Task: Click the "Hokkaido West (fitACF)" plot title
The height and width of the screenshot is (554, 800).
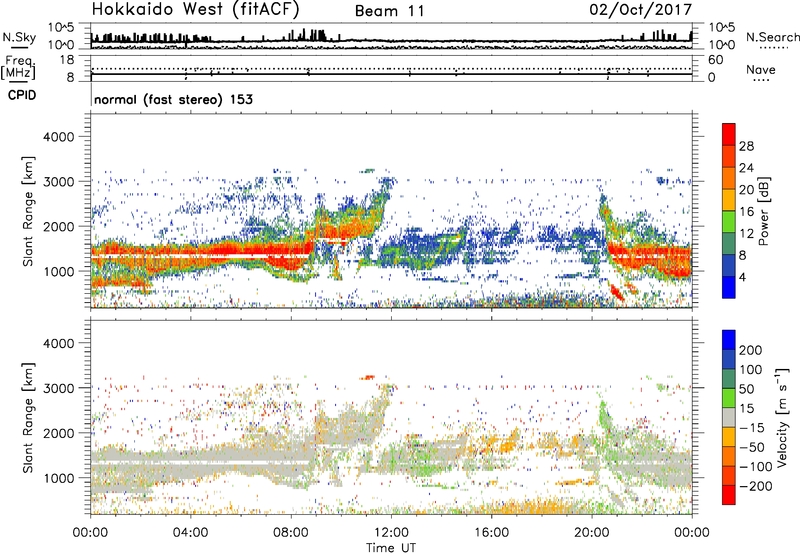Action: point(195,10)
